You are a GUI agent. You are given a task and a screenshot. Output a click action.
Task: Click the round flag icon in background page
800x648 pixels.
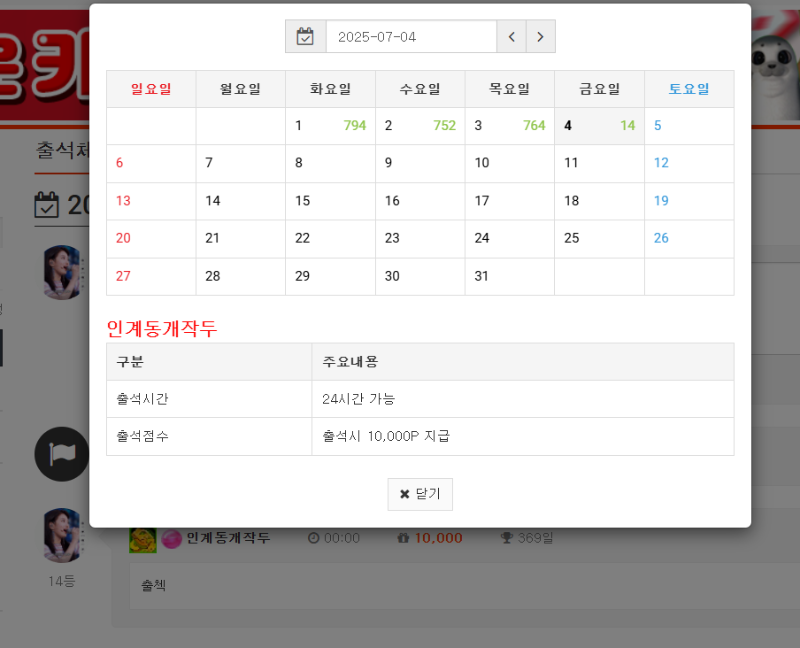pyautogui.click(x=62, y=454)
